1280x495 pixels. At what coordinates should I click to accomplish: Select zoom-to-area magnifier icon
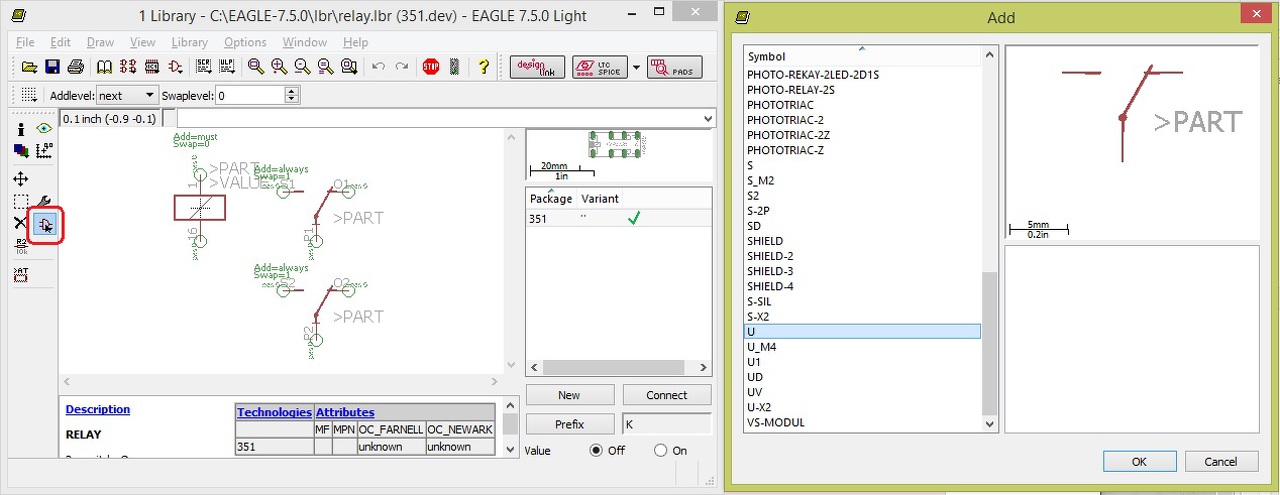(x=348, y=67)
